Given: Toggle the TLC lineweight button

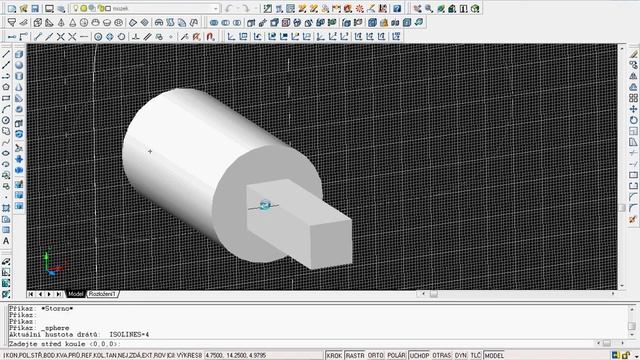Looking at the screenshot, I should pos(476,356).
